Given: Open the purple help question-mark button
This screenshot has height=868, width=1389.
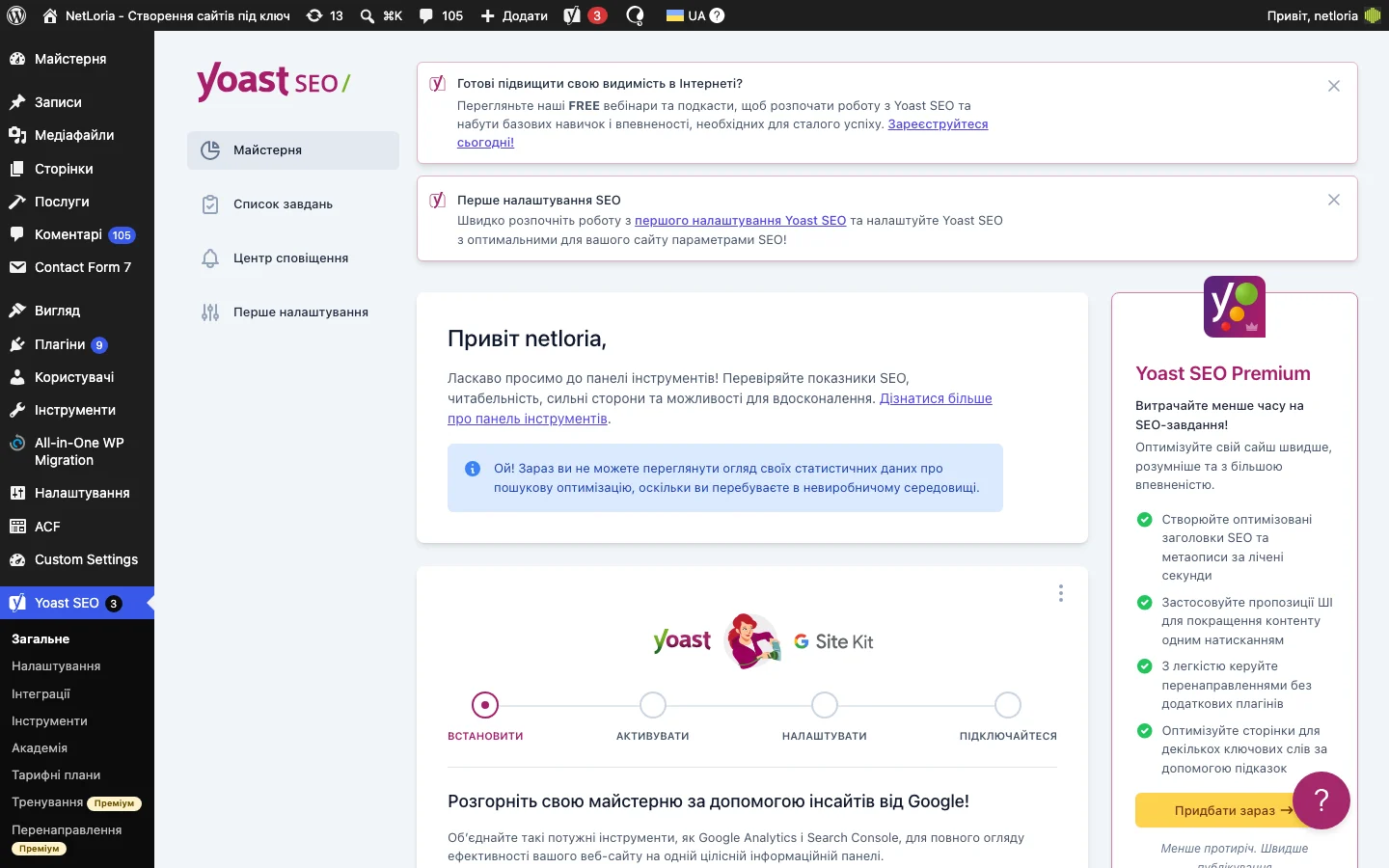Looking at the screenshot, I should tap(1321, 800).
